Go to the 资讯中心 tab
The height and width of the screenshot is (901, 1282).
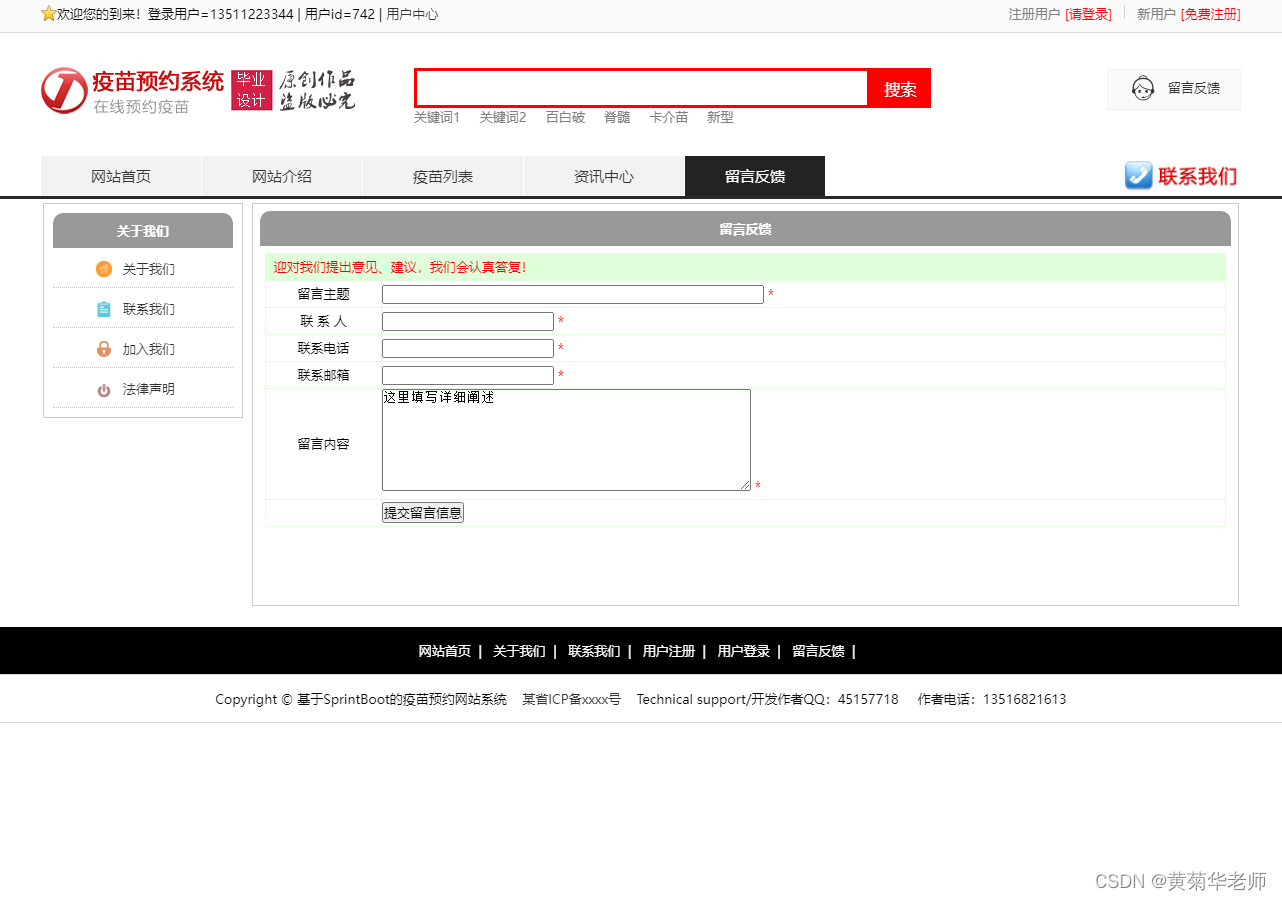604,176
